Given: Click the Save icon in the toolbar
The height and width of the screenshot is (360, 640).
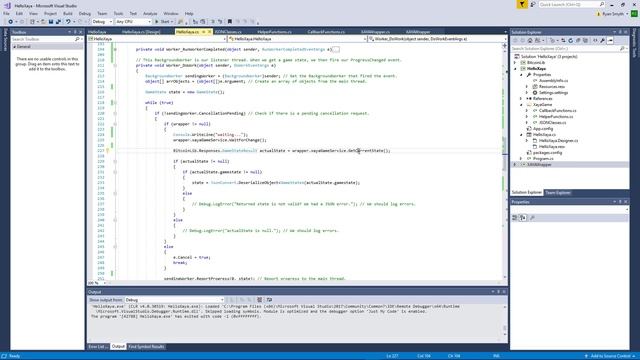Looking at the screenshot, I should pyautogui.click(x=51, y=22).
